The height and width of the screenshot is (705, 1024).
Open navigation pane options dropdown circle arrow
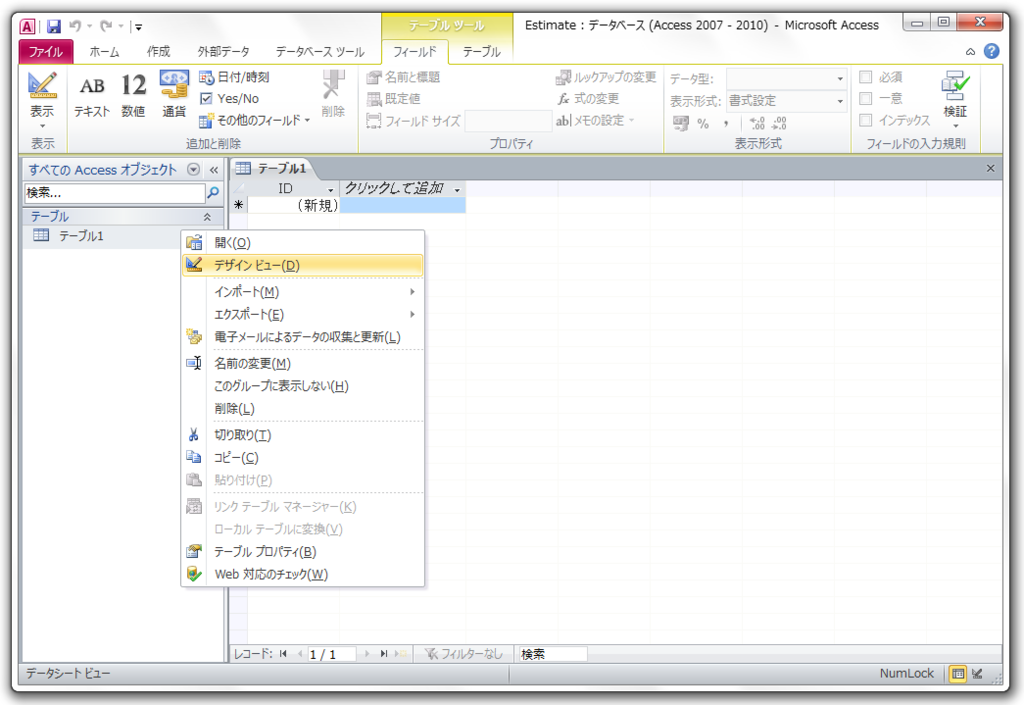(193, 169)
